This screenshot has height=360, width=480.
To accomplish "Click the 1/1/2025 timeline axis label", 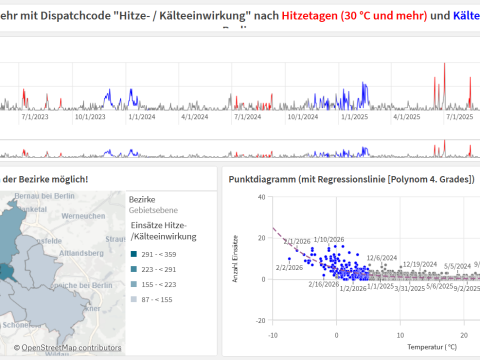I will click(x=355, y=117).
